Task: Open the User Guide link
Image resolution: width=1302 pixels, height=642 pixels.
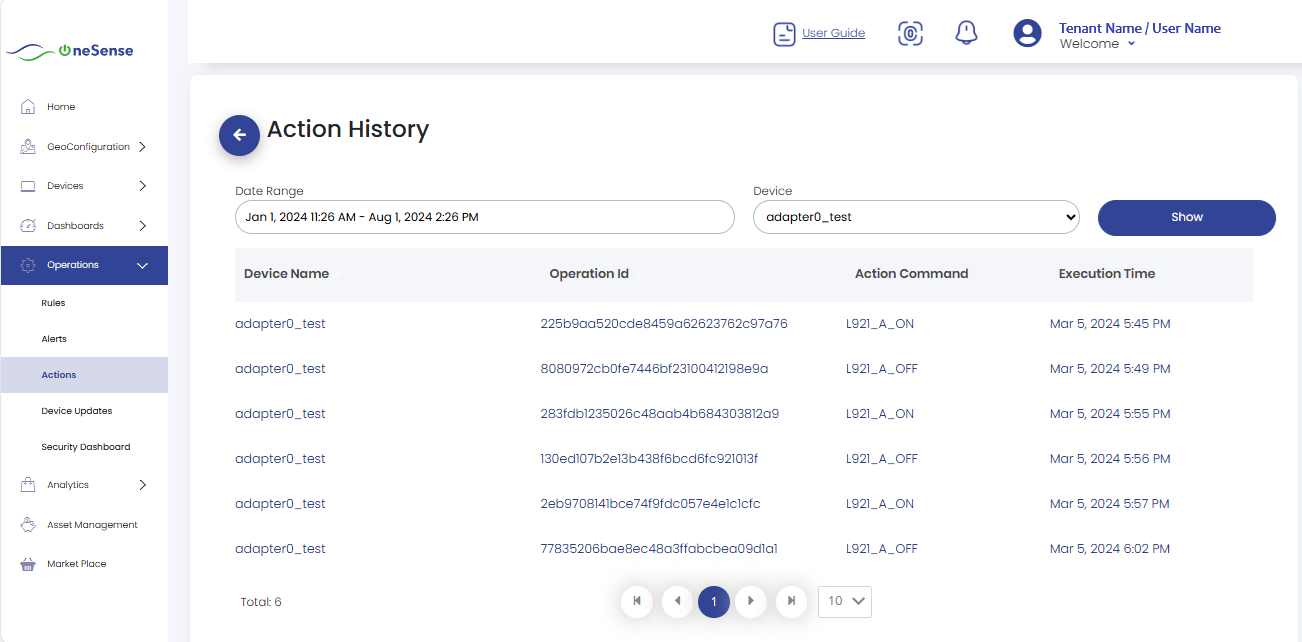Action: 833,33
